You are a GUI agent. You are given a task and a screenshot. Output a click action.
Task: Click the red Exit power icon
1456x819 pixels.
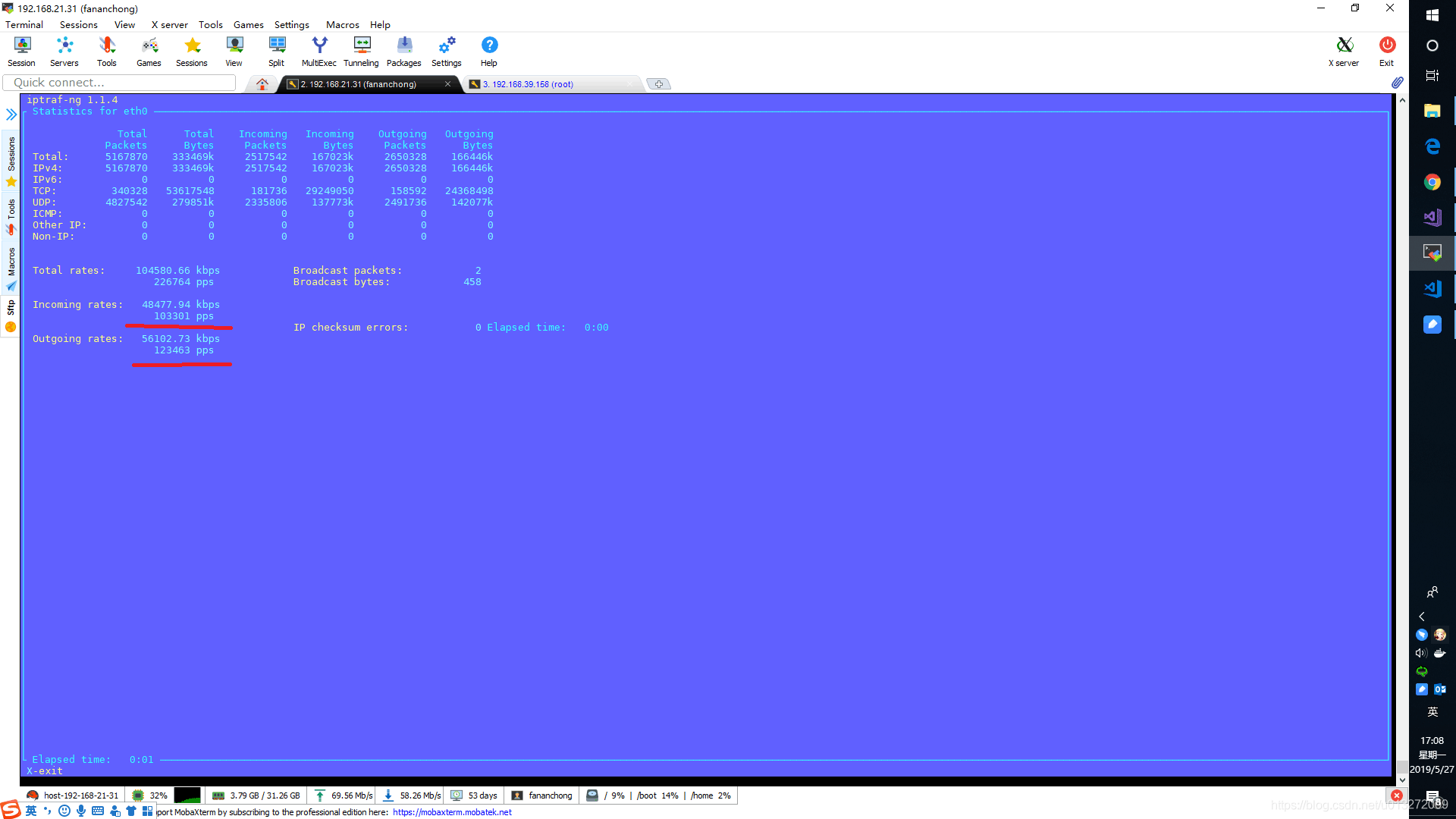tap(1387, 52)
